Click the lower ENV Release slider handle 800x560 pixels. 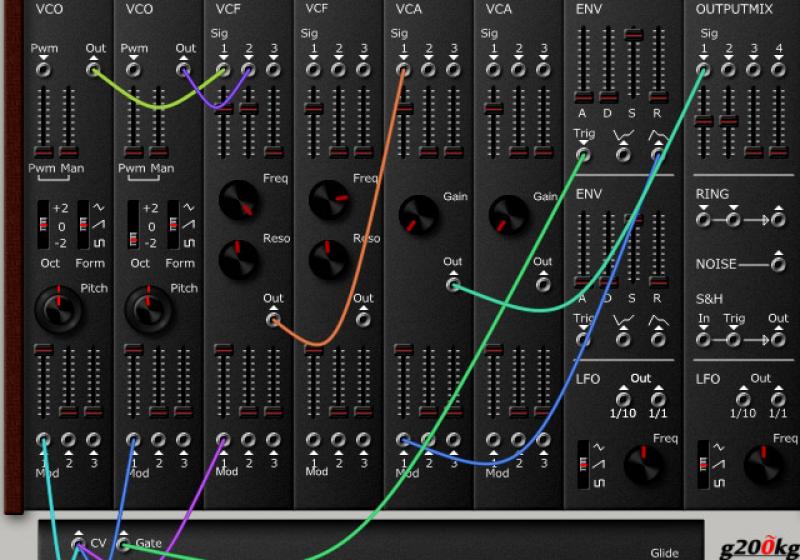point(658,282)
